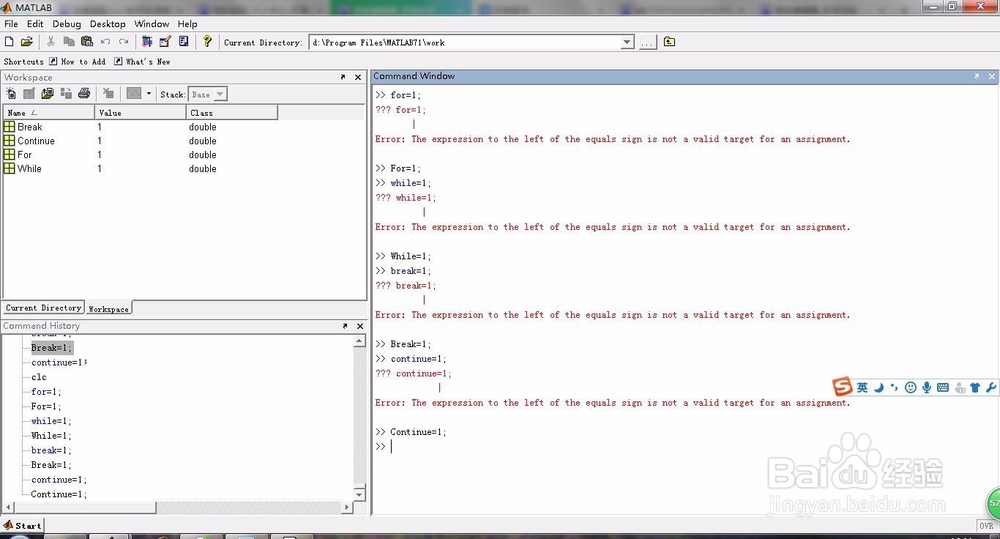This screenshot has width=1000, height=539.
Task: Click the Help question mark icon
Action: tap(207, 41)
